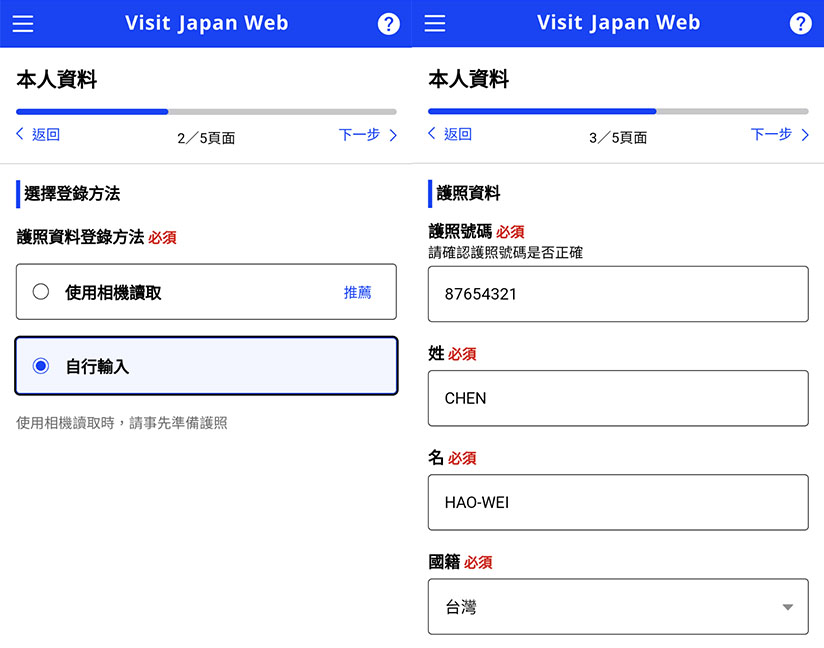The width and height of the screenshot is (824, 648).
Task: Click the 護照資料登錄方法 label
Action: (x=80, y=237)
